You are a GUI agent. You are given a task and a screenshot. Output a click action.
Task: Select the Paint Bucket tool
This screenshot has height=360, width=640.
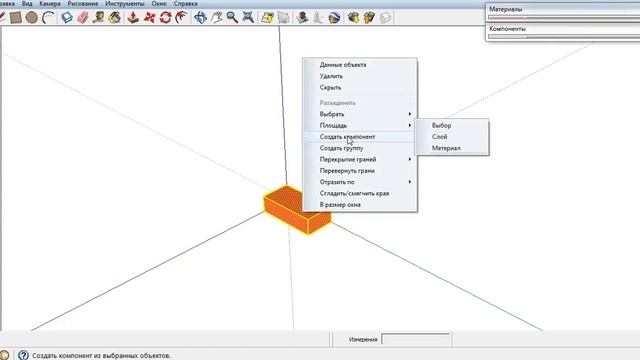coord(115,18)
